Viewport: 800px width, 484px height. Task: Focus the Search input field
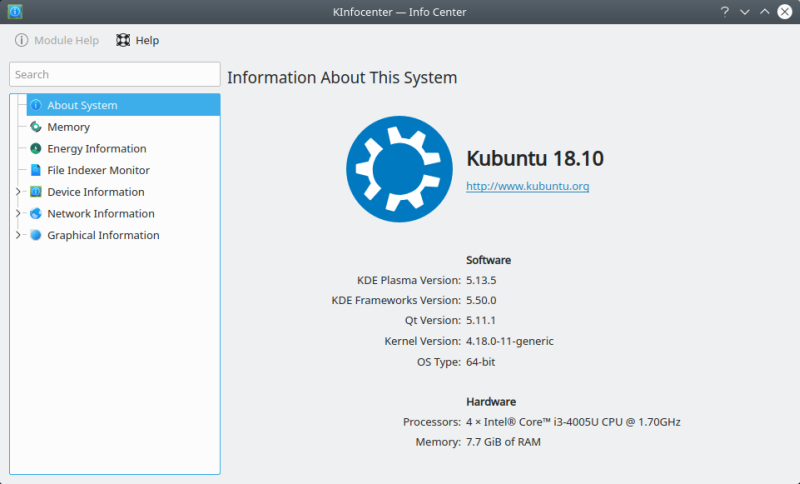pos(115,74)
